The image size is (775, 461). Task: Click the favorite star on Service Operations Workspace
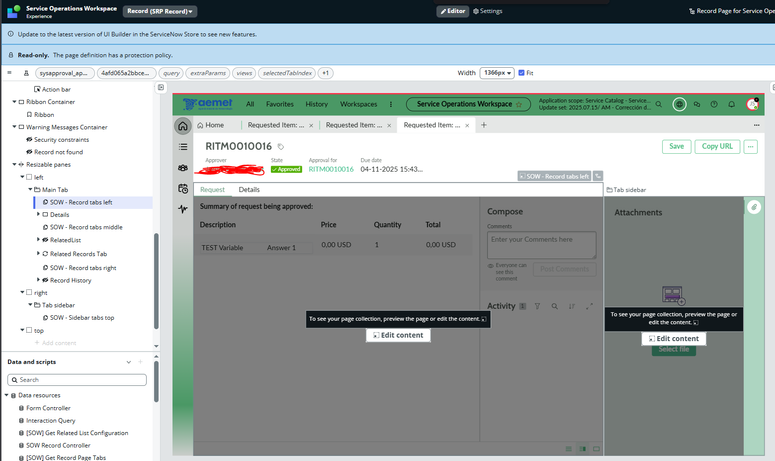pos(519,104)
